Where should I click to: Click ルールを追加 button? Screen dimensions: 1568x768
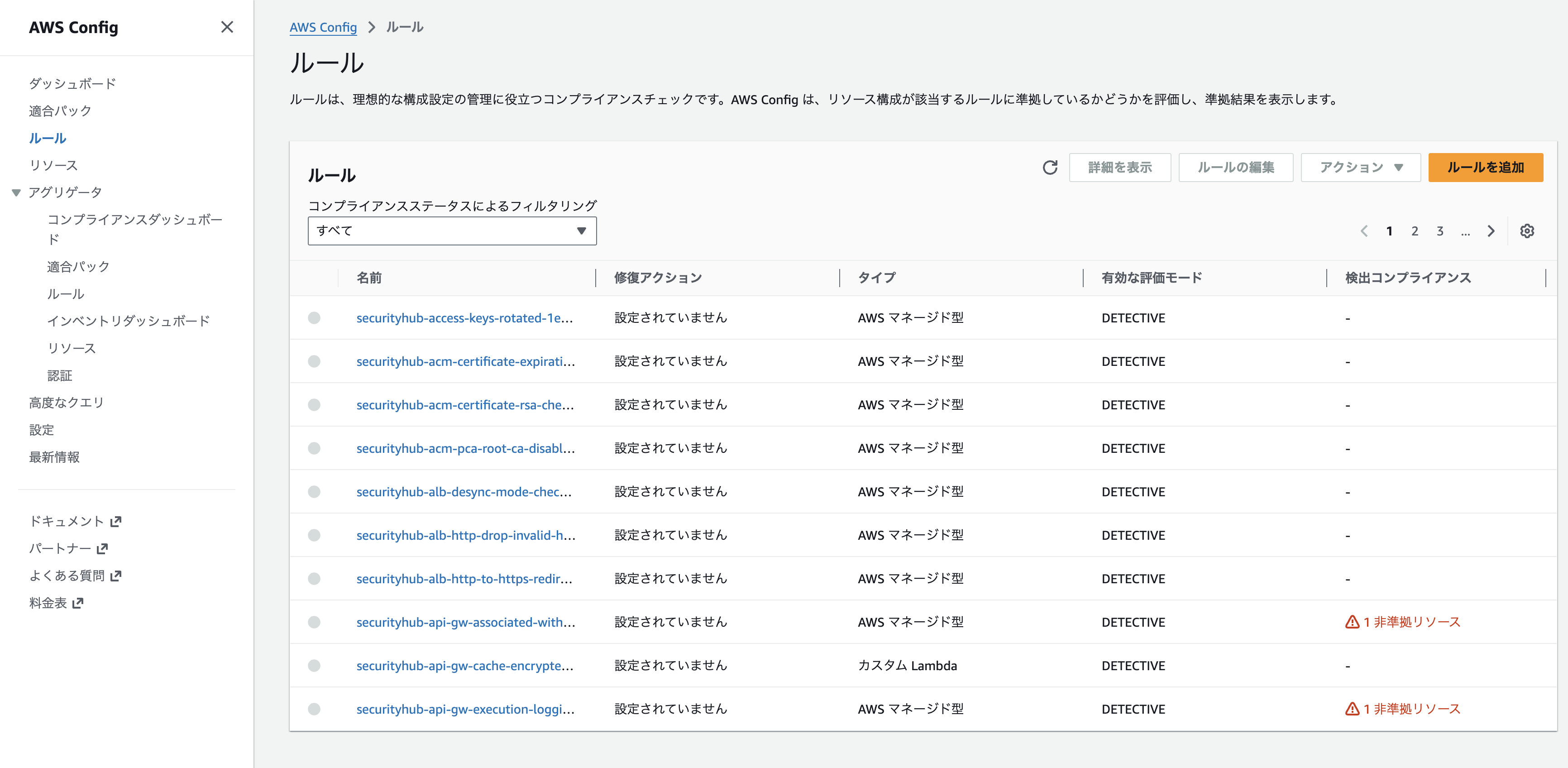(1485, 168)
